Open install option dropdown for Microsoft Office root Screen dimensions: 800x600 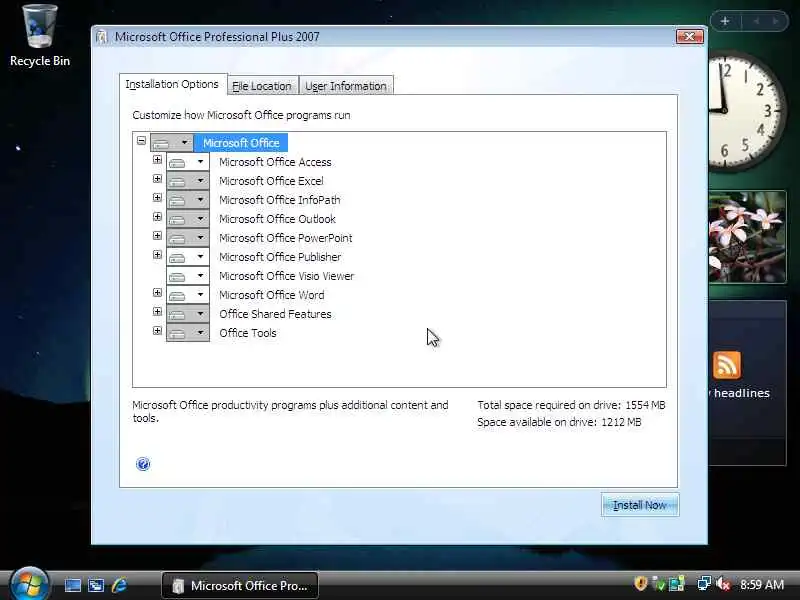tap(172, 143)
